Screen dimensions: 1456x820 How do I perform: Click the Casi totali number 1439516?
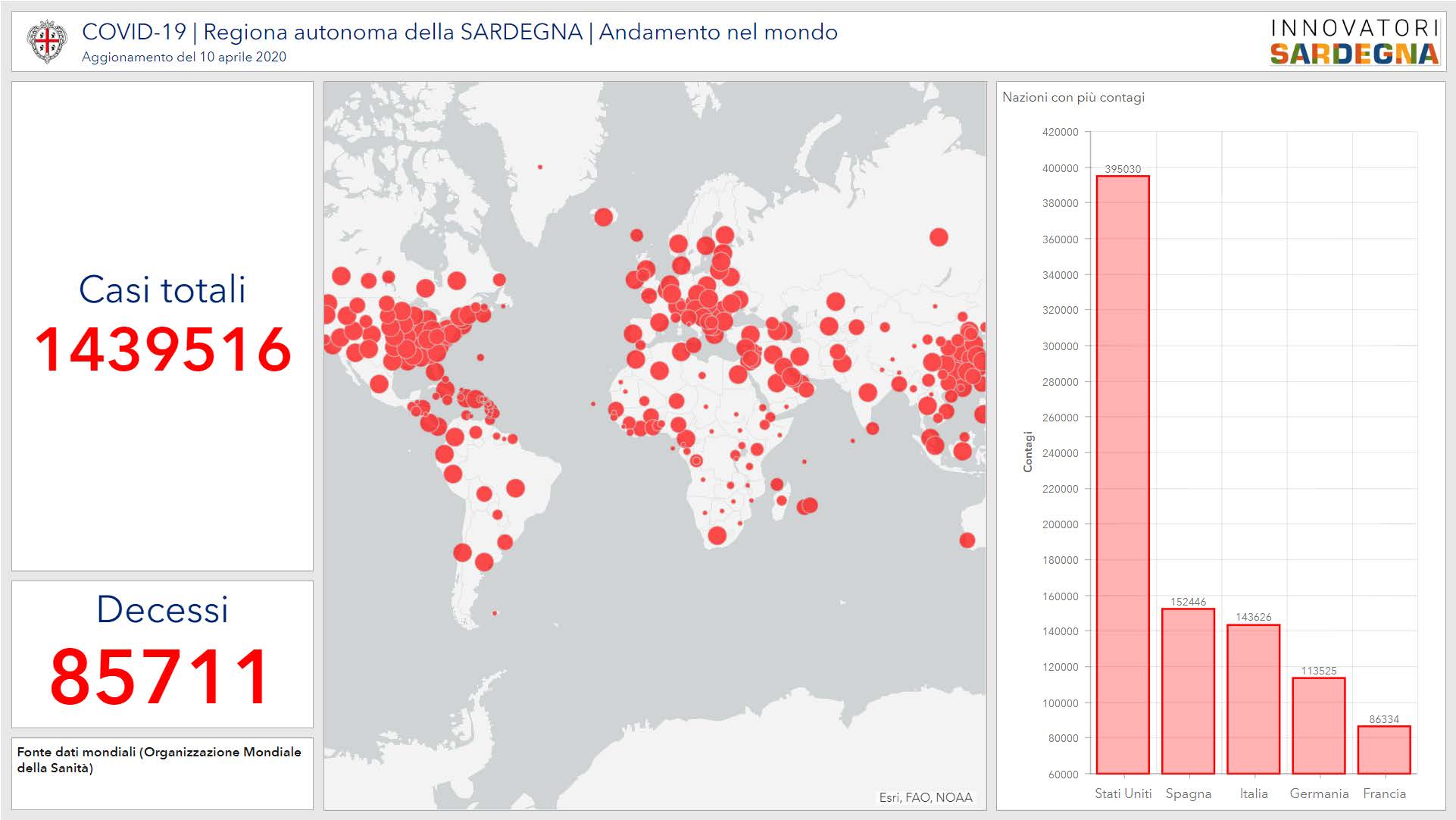[x=163, y=349]
